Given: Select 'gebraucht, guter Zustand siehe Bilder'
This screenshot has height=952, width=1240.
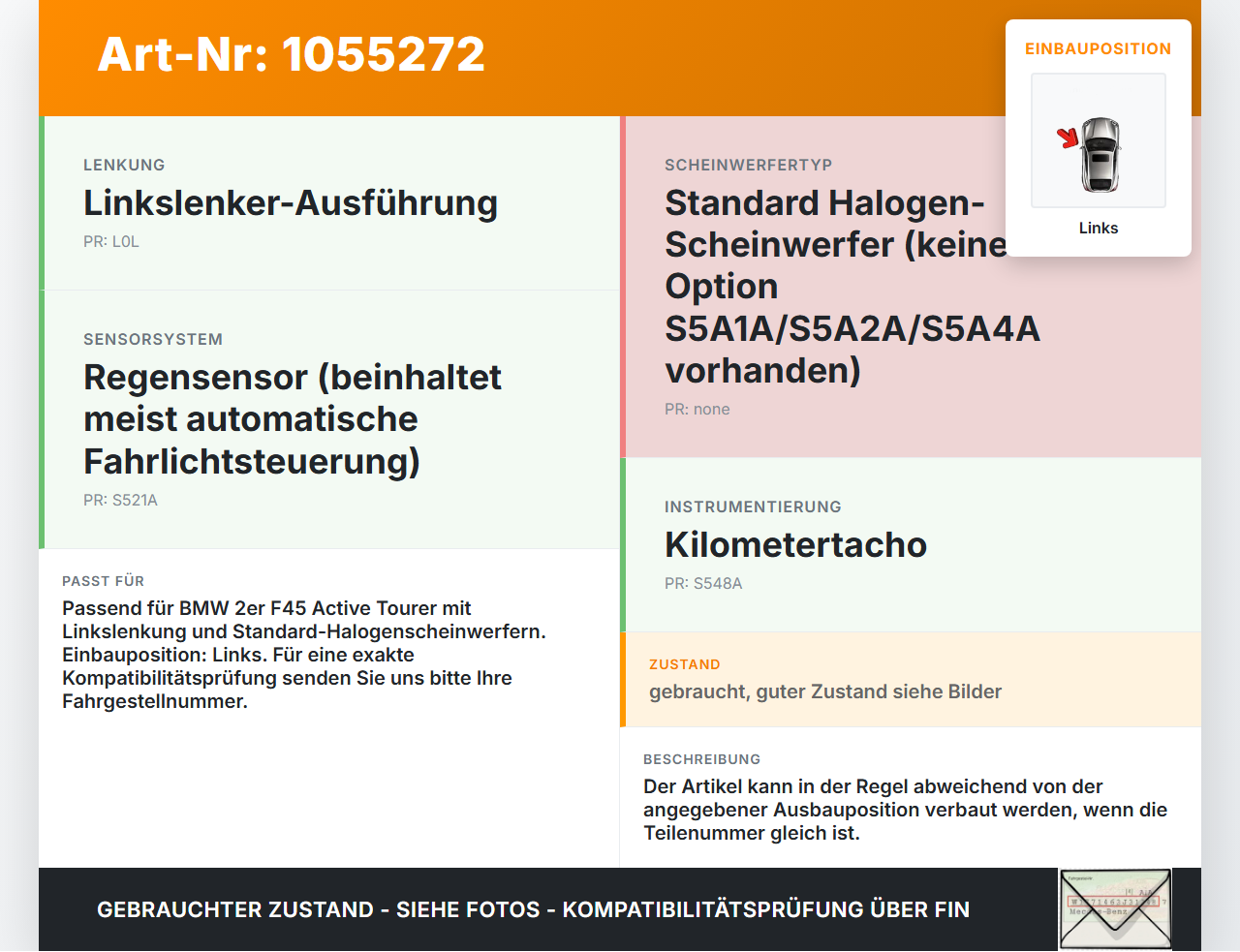Looking at the screenshot, I should click(x=825, y=691).
